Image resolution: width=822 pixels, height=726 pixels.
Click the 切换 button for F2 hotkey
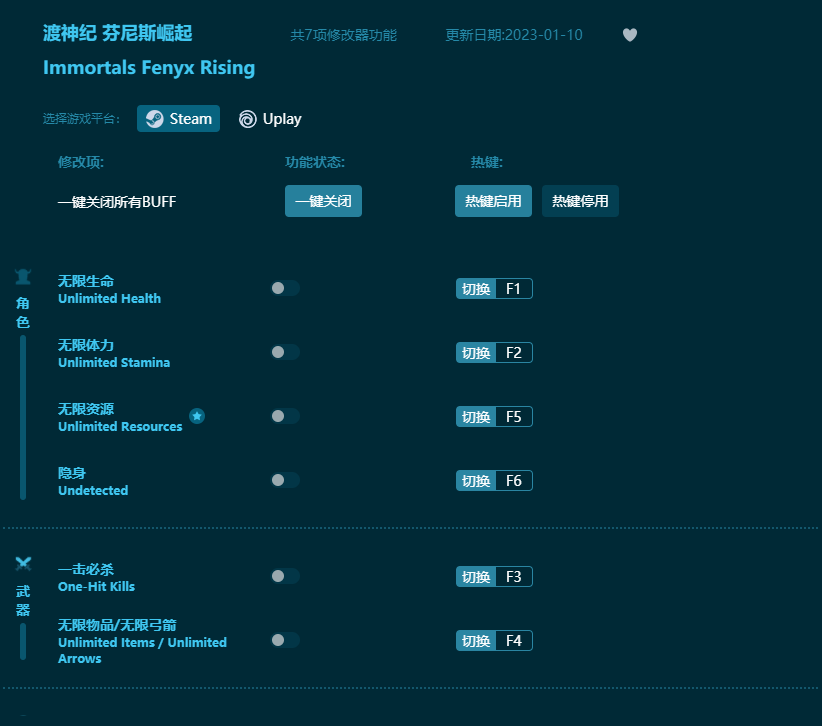pyautogui.click(x=476, y=353)
